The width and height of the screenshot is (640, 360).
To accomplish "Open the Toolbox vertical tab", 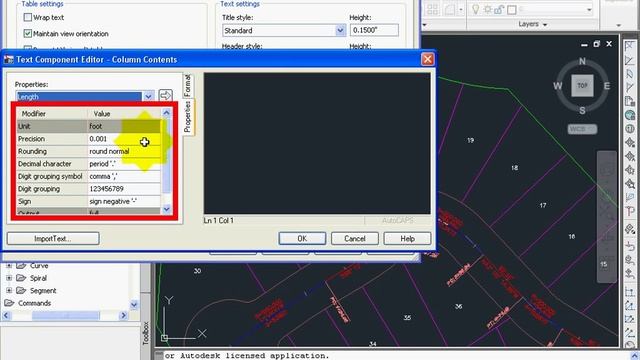I will click(x=146, y=333).
